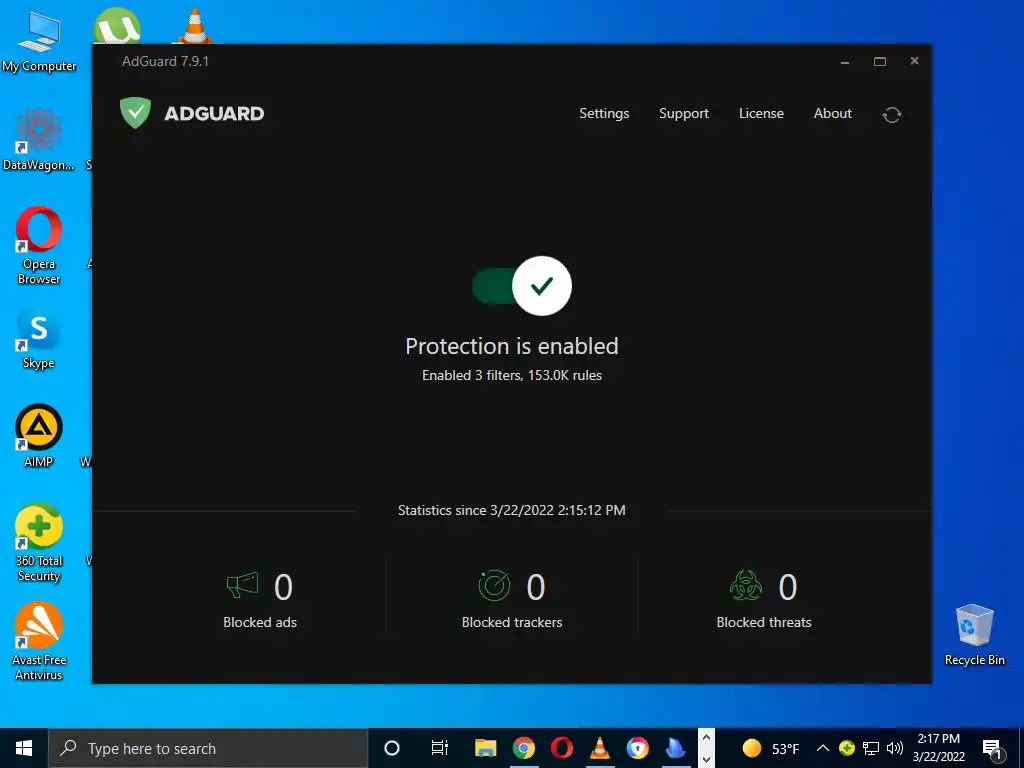Select the Avast Free Antivirus desktop shortcut
The height and width of the screenshot is (768, 1024).
[x=39, y=641]
